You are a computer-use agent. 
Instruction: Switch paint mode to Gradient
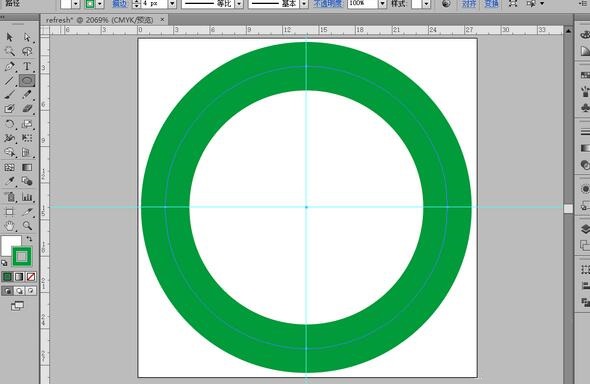tap(19, 277)
